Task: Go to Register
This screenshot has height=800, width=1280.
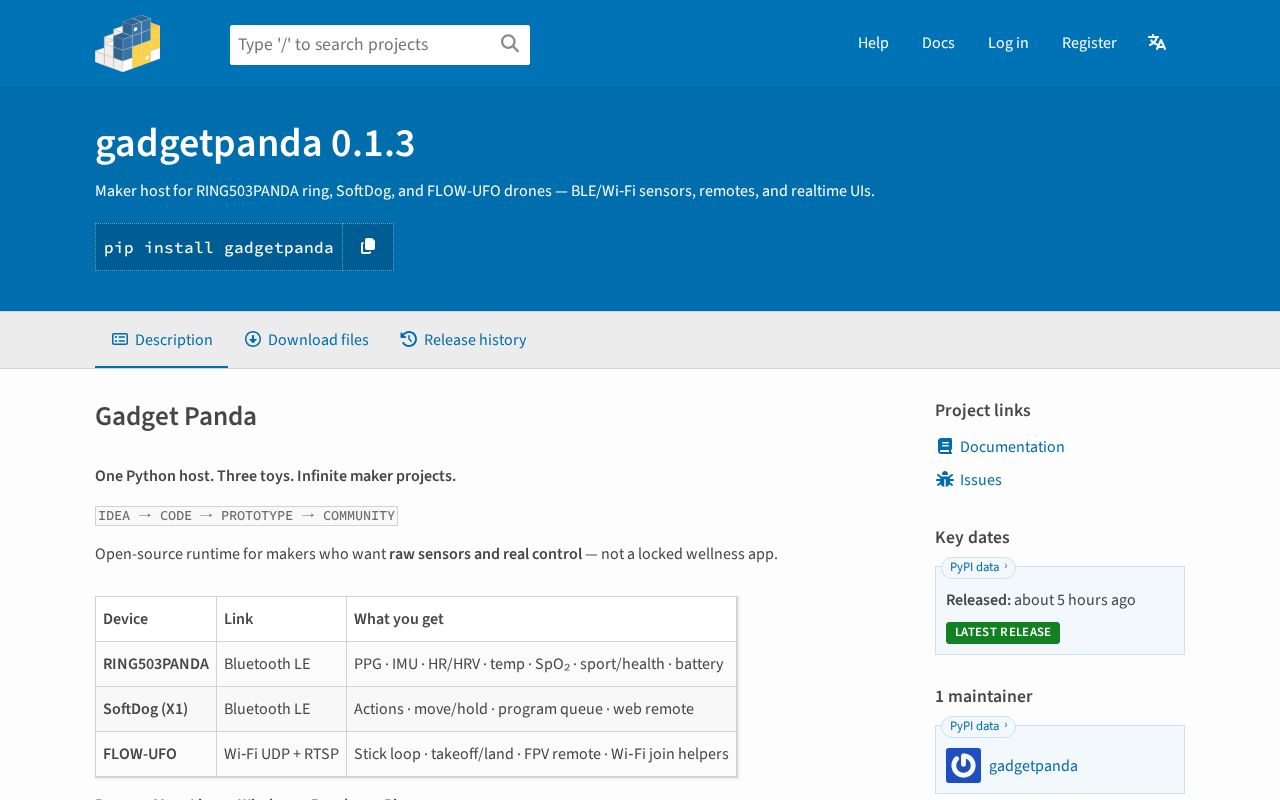Action: tap(1089, 42)
